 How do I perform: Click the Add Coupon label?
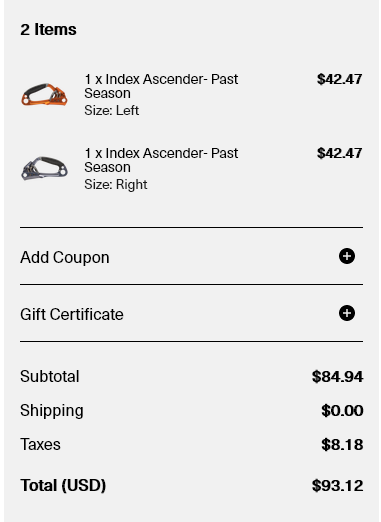click(65, 258)
